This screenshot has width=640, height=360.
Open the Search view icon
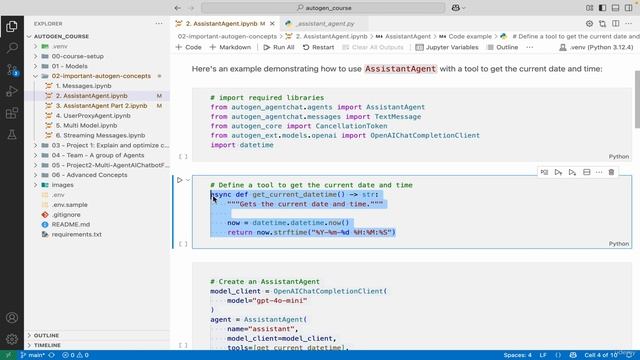tap(12, 48)
